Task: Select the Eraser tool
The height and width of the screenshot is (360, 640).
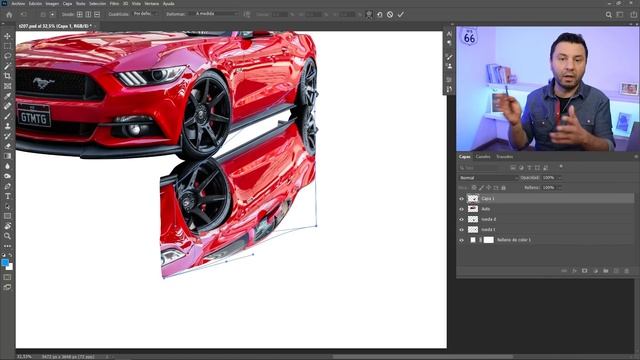Action: 7,146
